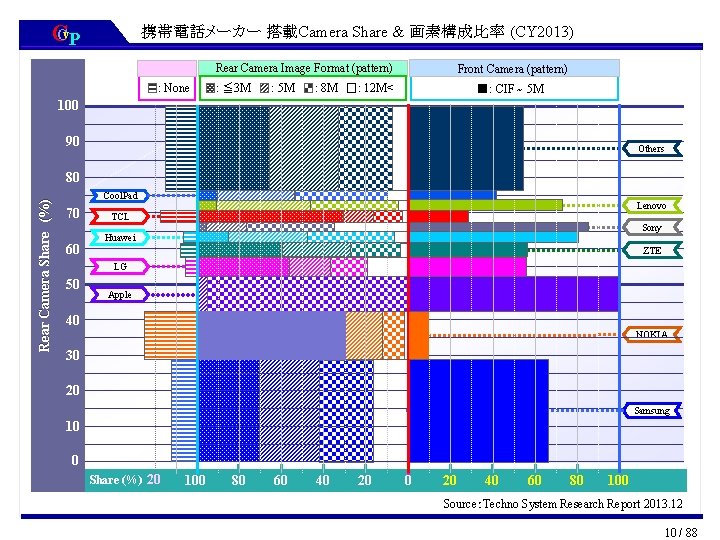Screen dimensions: 720x540
Task: Click the Samsung blue front camera bar
Action: click(478, 411)
